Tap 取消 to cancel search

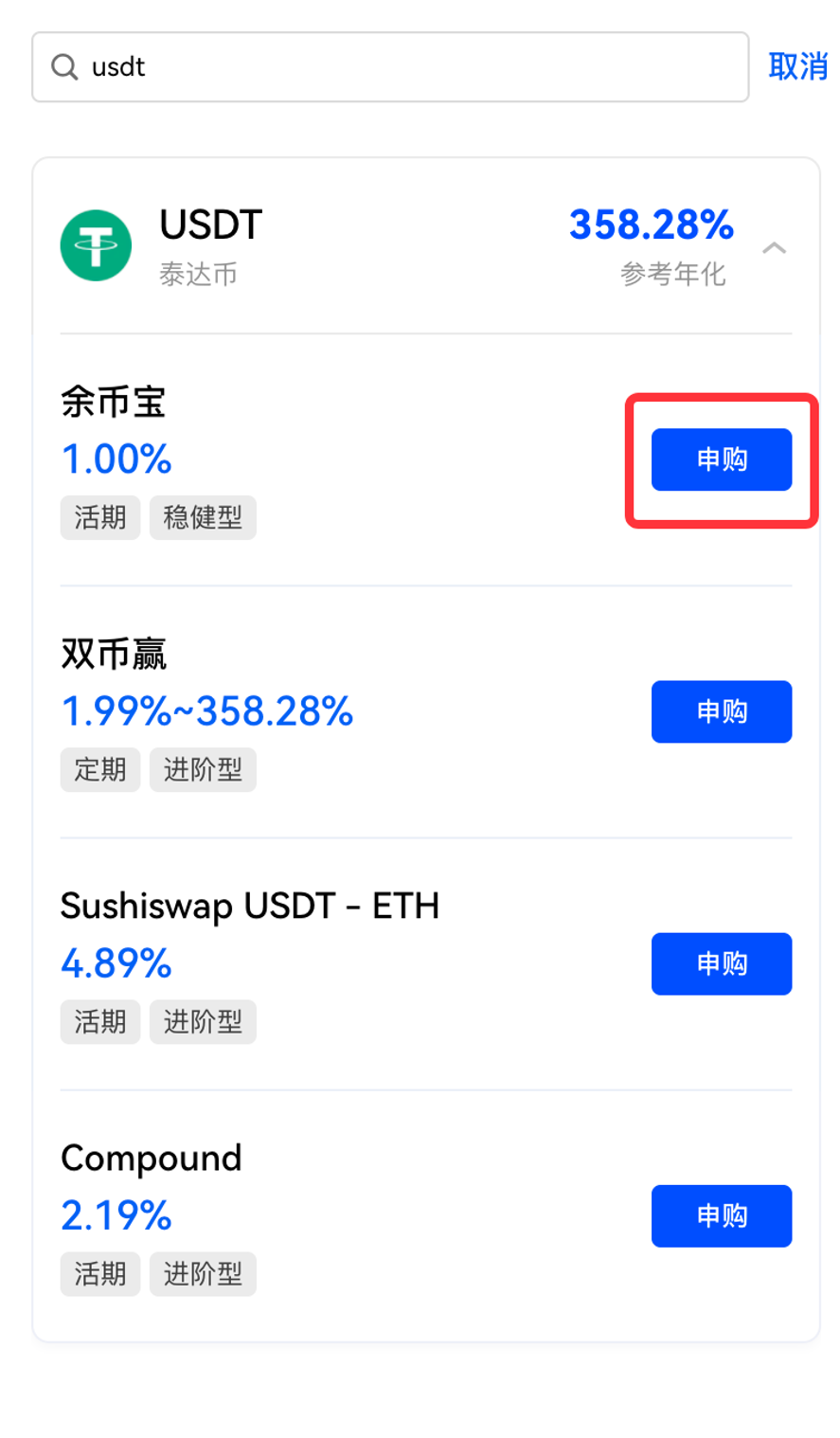click(797, 66)
